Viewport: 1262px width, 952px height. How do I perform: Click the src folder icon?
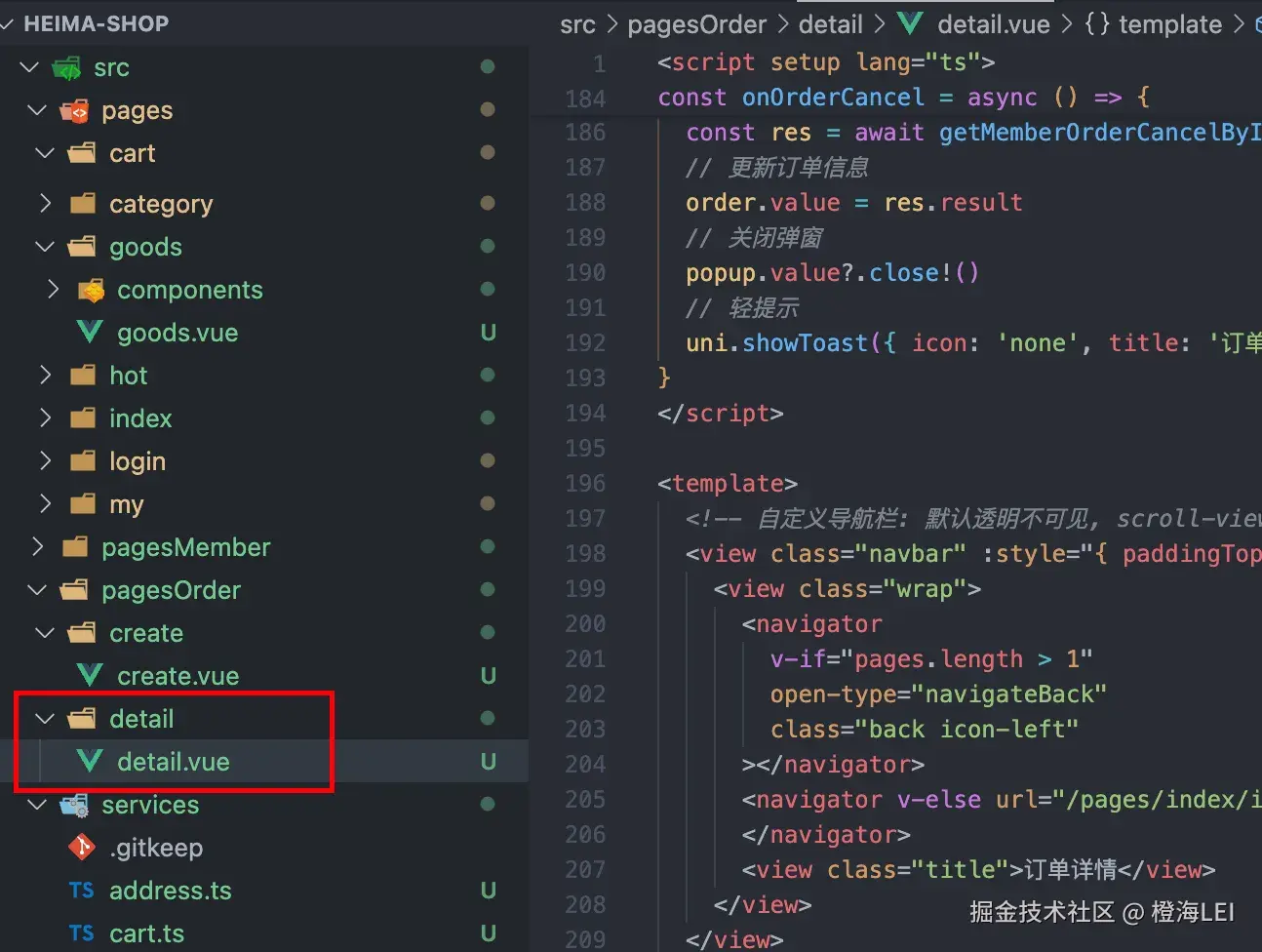(x=66, y=68)
